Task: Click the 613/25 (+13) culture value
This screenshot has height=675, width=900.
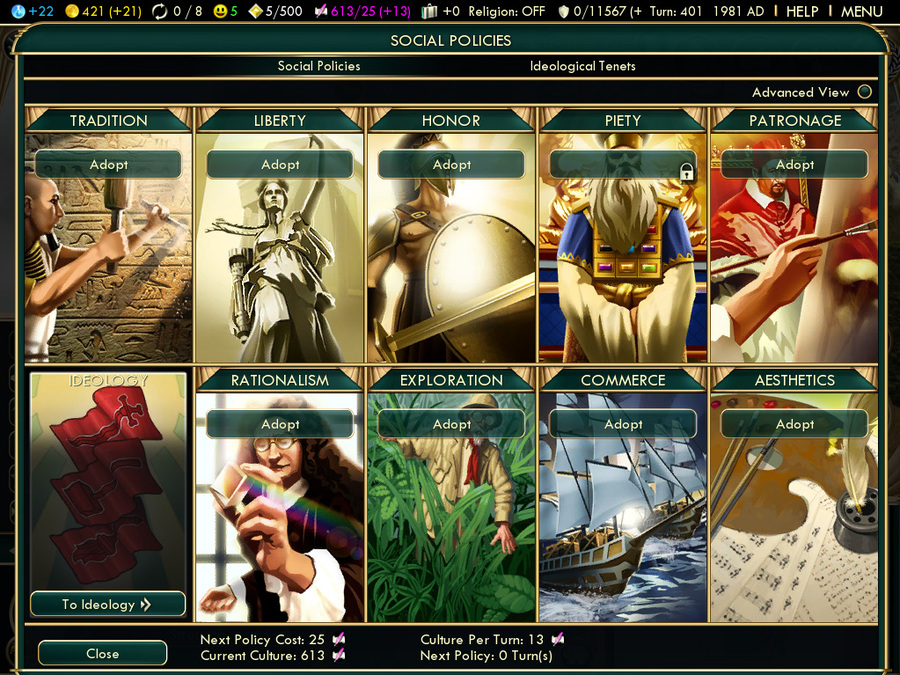Action: click(371, 11)
